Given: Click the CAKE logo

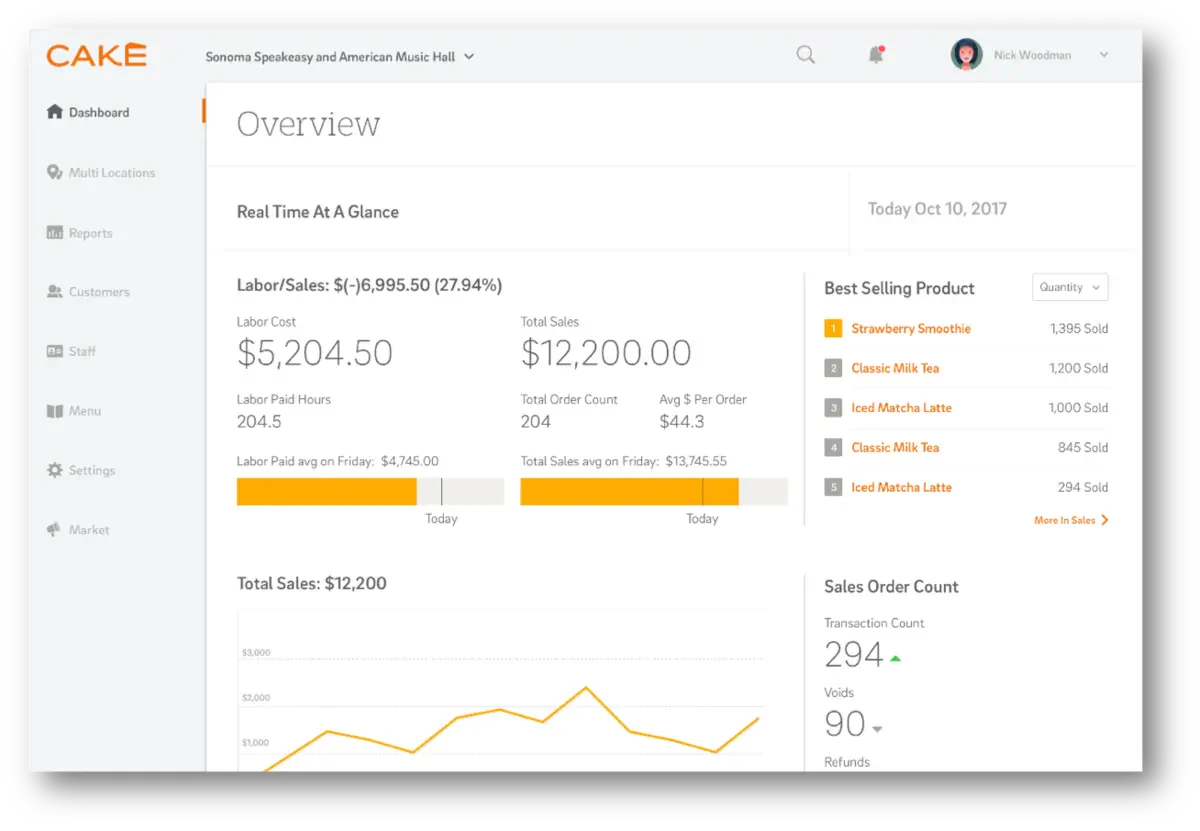Looking at the screenshot, I should click(x=96, y=55).
